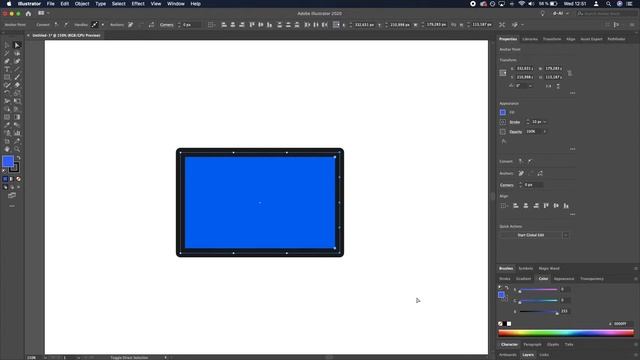The width and height of the screenshot is (640, 360).
Task: Click the Start Global Edit button
Action: tap(531, 235)
